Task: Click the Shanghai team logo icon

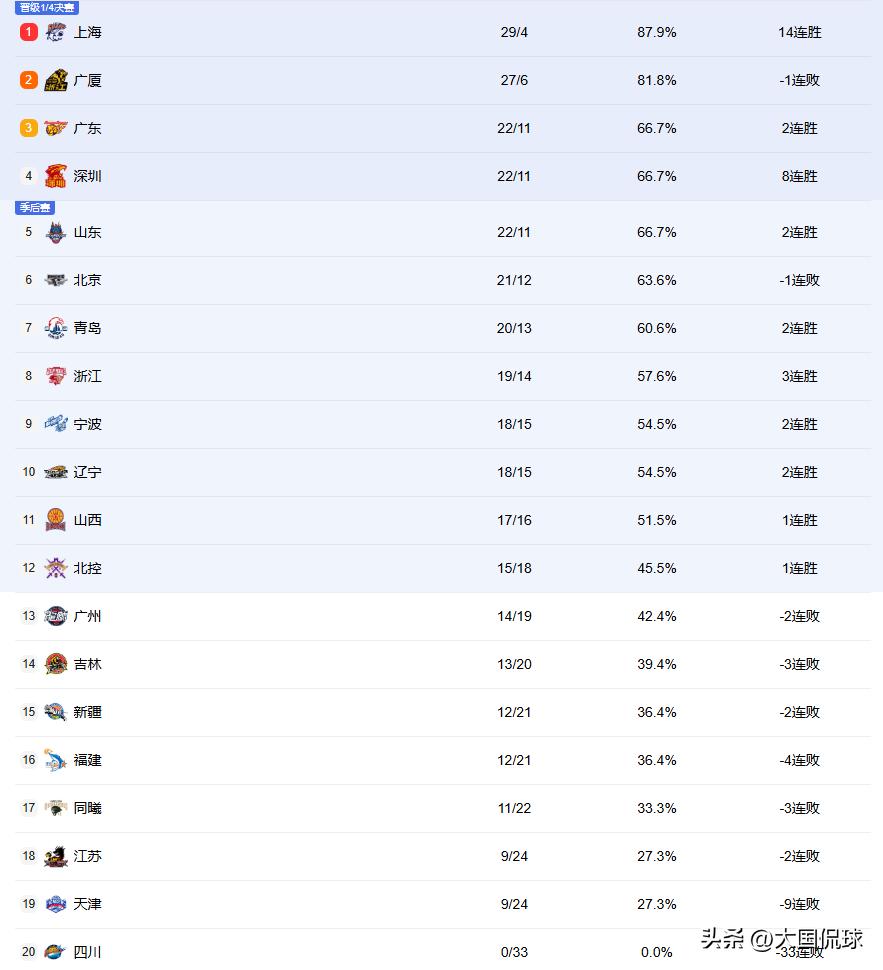Action: tap(56, 32)
